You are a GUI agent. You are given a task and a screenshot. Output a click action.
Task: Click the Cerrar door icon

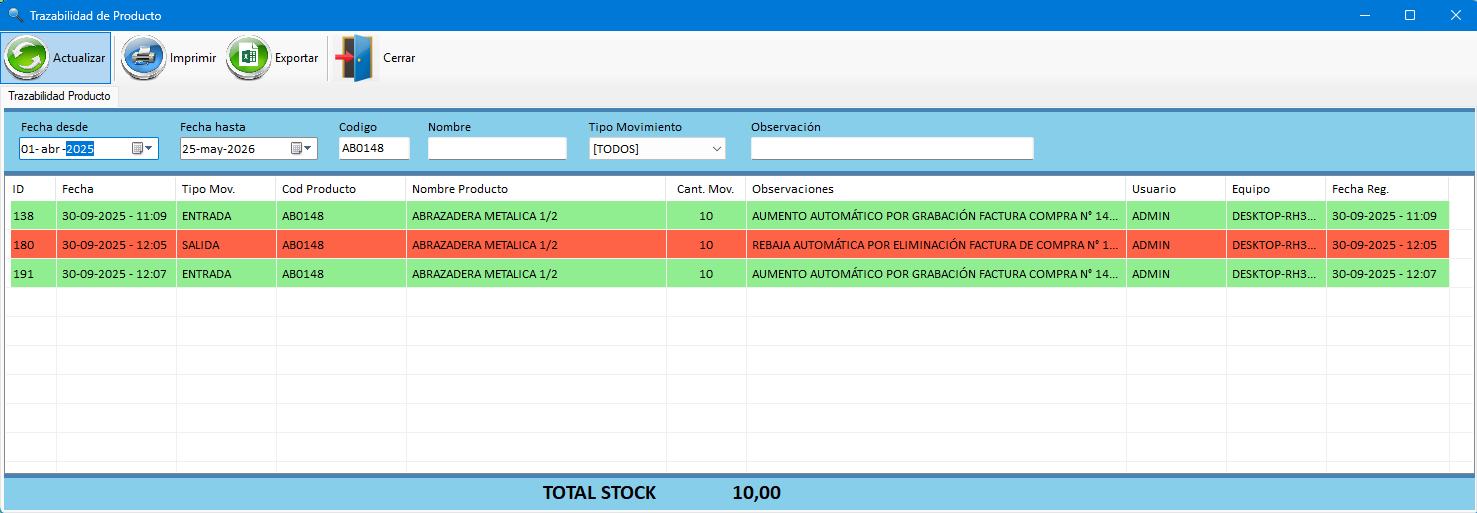point(354,58)
